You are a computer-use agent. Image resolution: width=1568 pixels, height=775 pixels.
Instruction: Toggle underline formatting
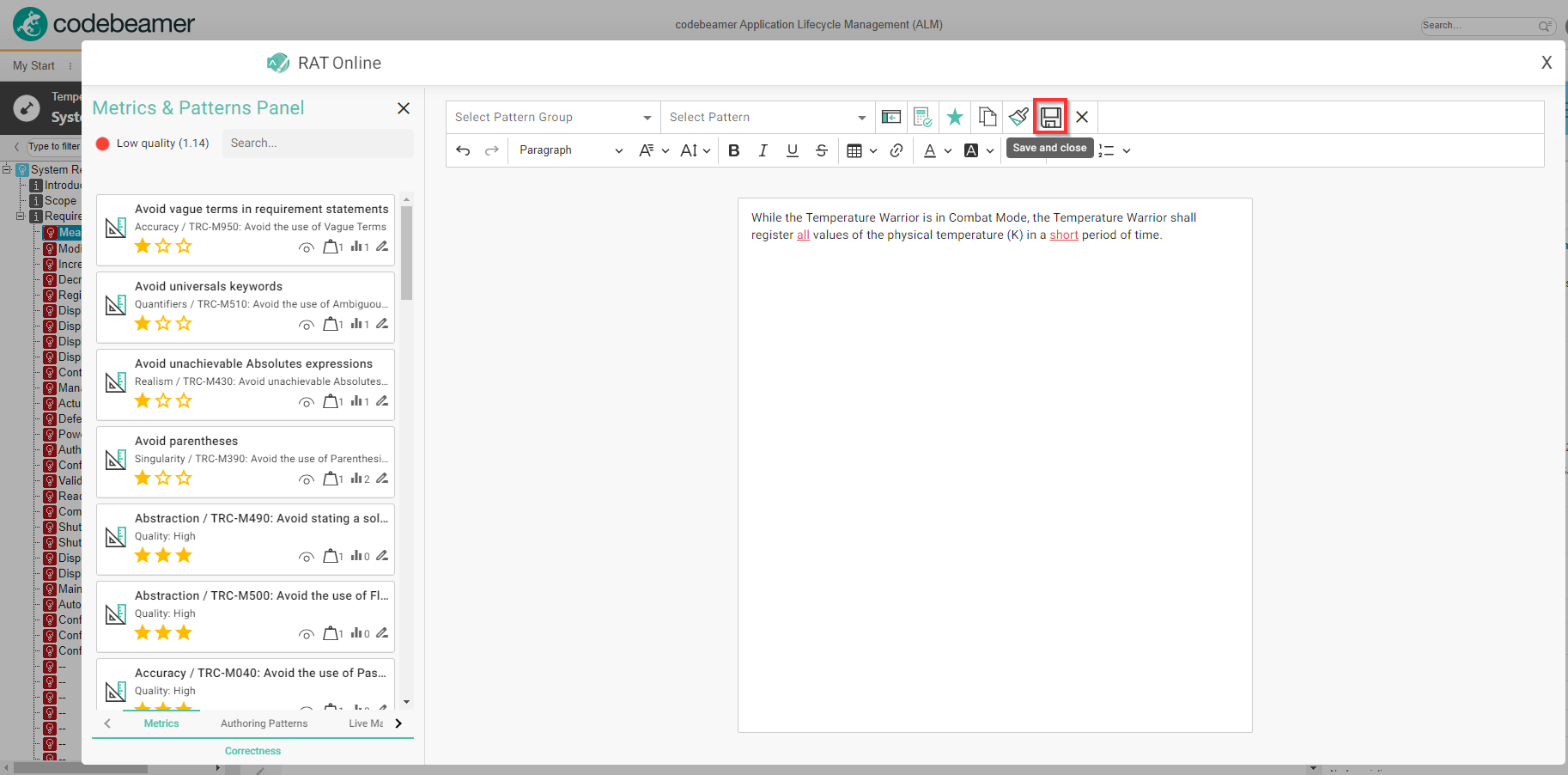[x=793, y=150]
